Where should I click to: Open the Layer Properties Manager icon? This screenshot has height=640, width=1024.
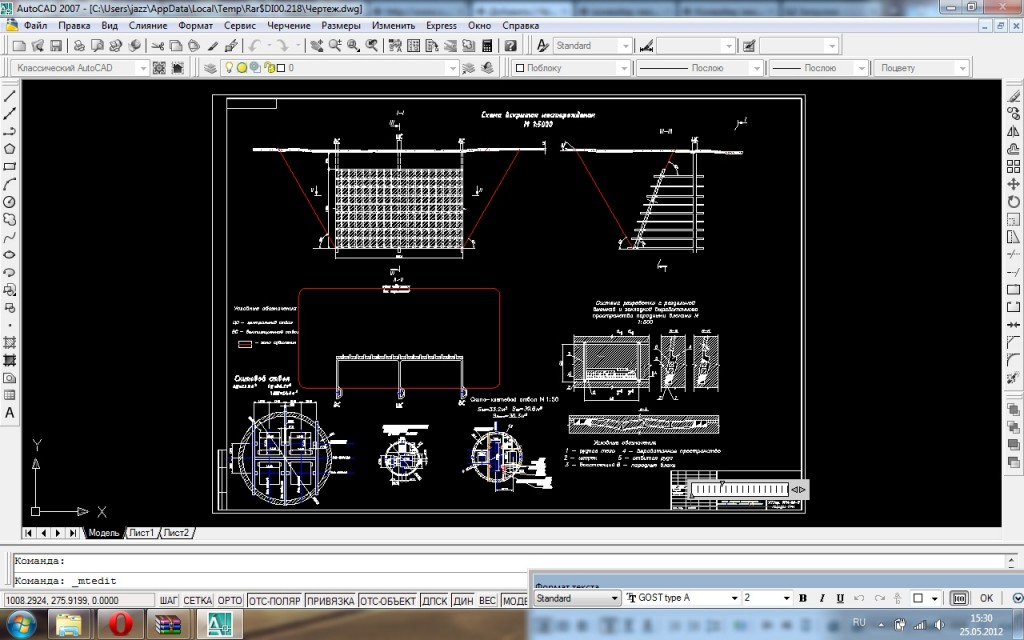[x=210, y=68]
